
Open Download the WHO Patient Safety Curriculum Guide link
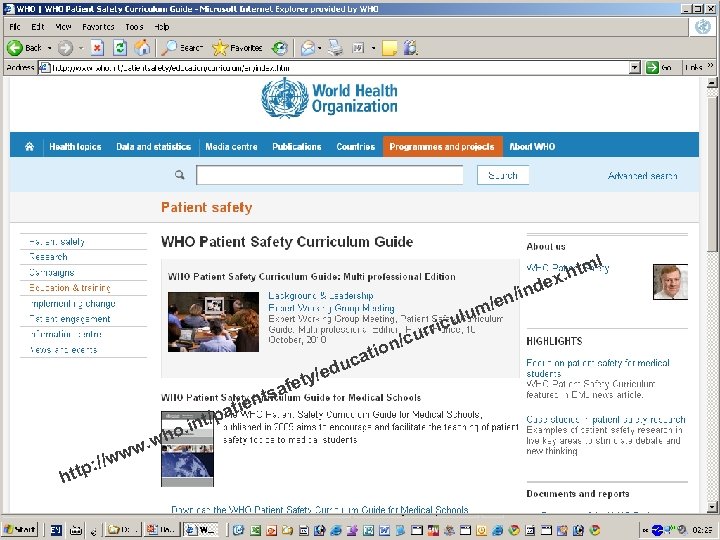pyautogui.click(x=320, y=509)
